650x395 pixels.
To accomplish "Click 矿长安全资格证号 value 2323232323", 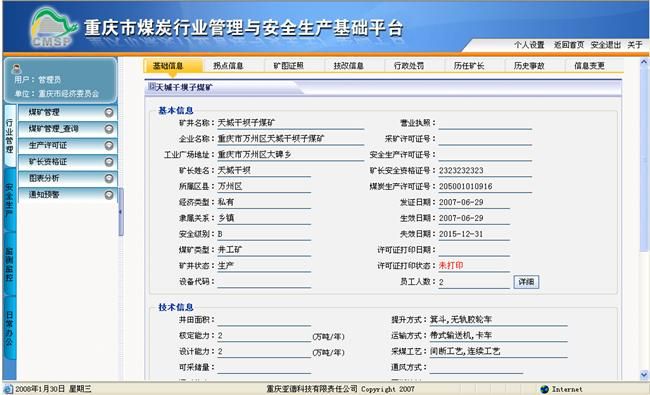I will (x=461, y=171).
